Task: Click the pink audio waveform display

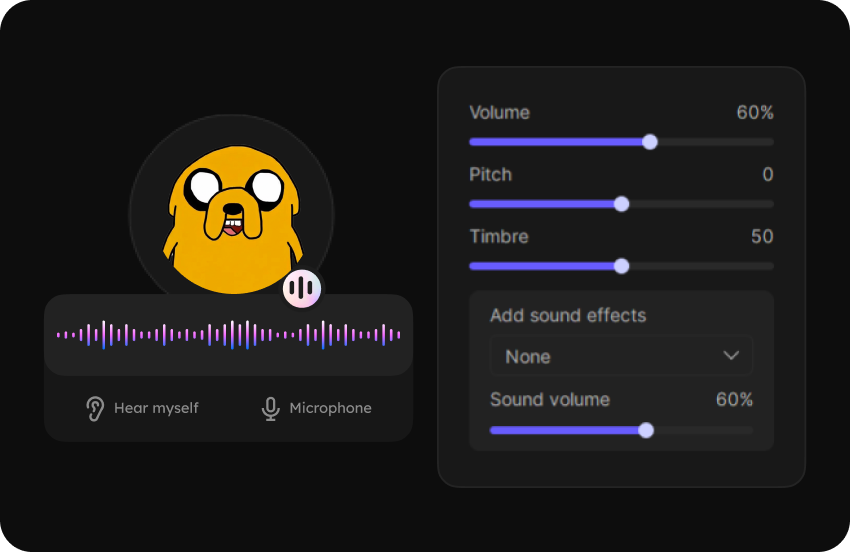Action: (x=228, y=335)
